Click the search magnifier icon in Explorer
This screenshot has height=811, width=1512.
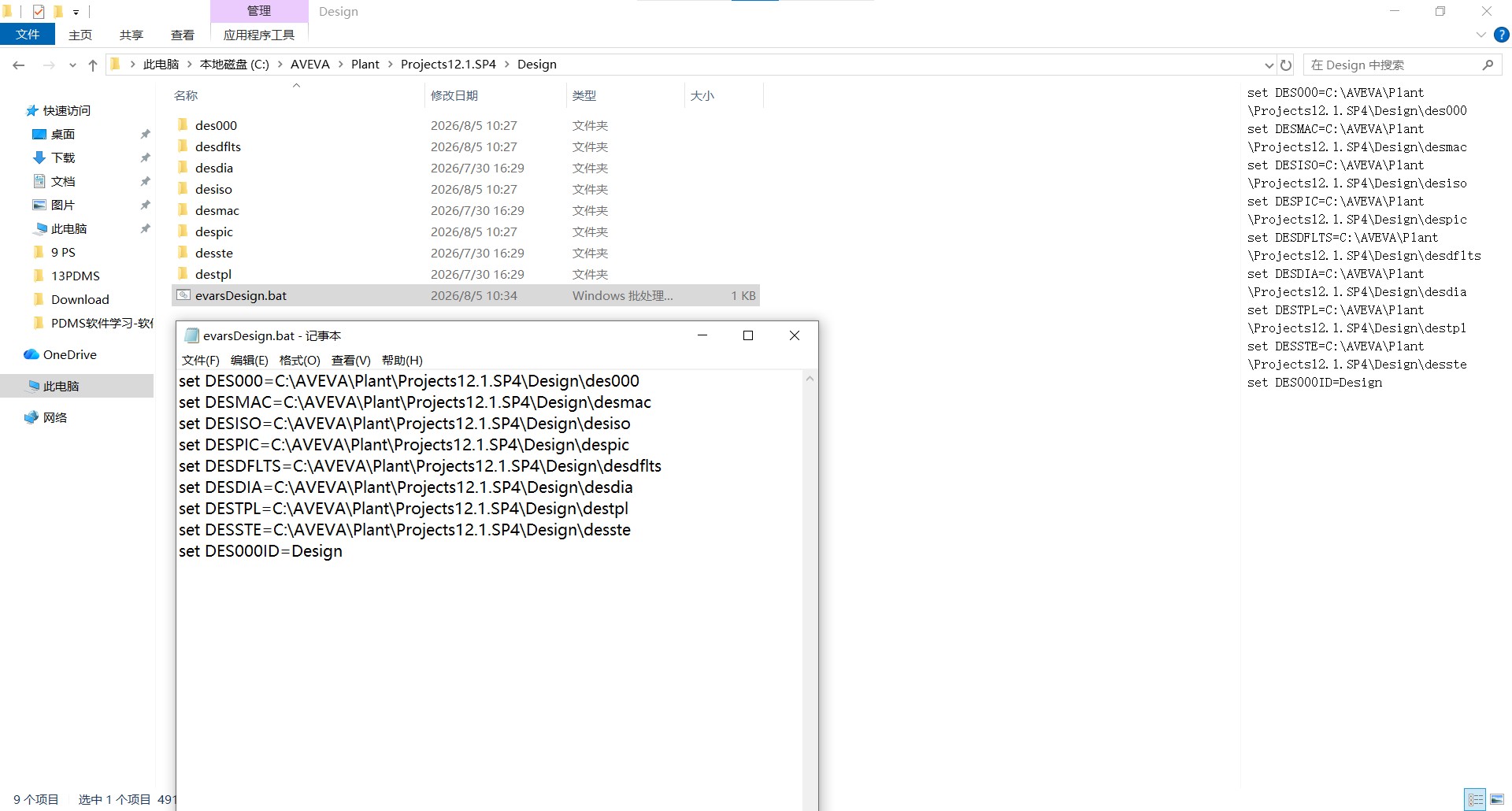click(x=1488, y=65)
